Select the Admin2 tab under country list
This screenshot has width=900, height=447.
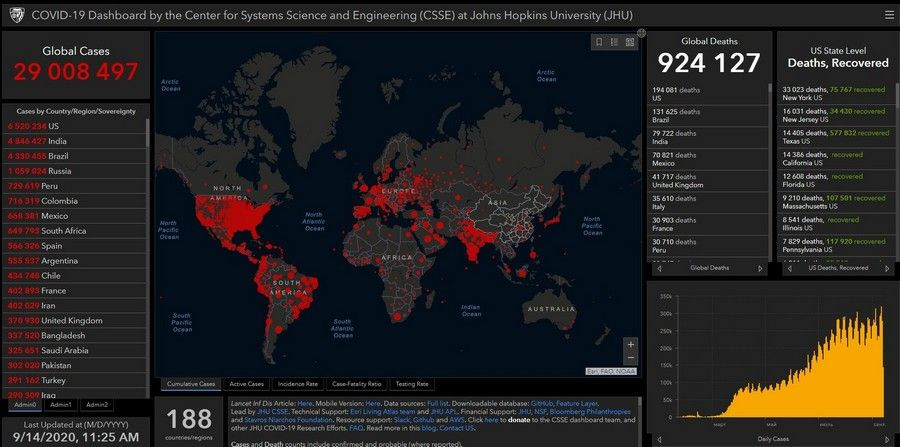point(97,404)
